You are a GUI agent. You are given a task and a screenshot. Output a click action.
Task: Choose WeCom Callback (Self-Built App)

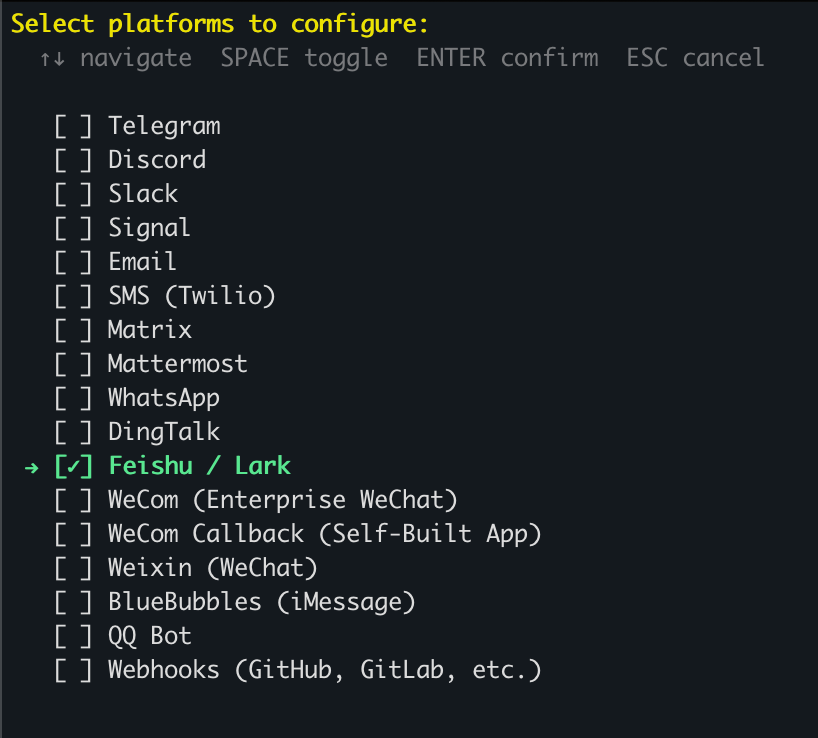tap(324, 534)
